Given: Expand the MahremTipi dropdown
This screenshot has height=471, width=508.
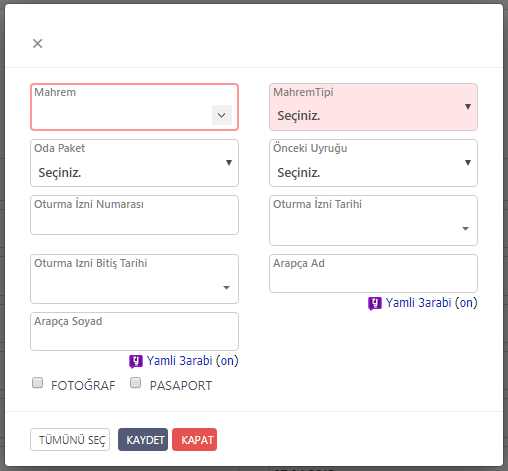Looking at the screenshot, I should pyautogui.click(x=373, y=107).
